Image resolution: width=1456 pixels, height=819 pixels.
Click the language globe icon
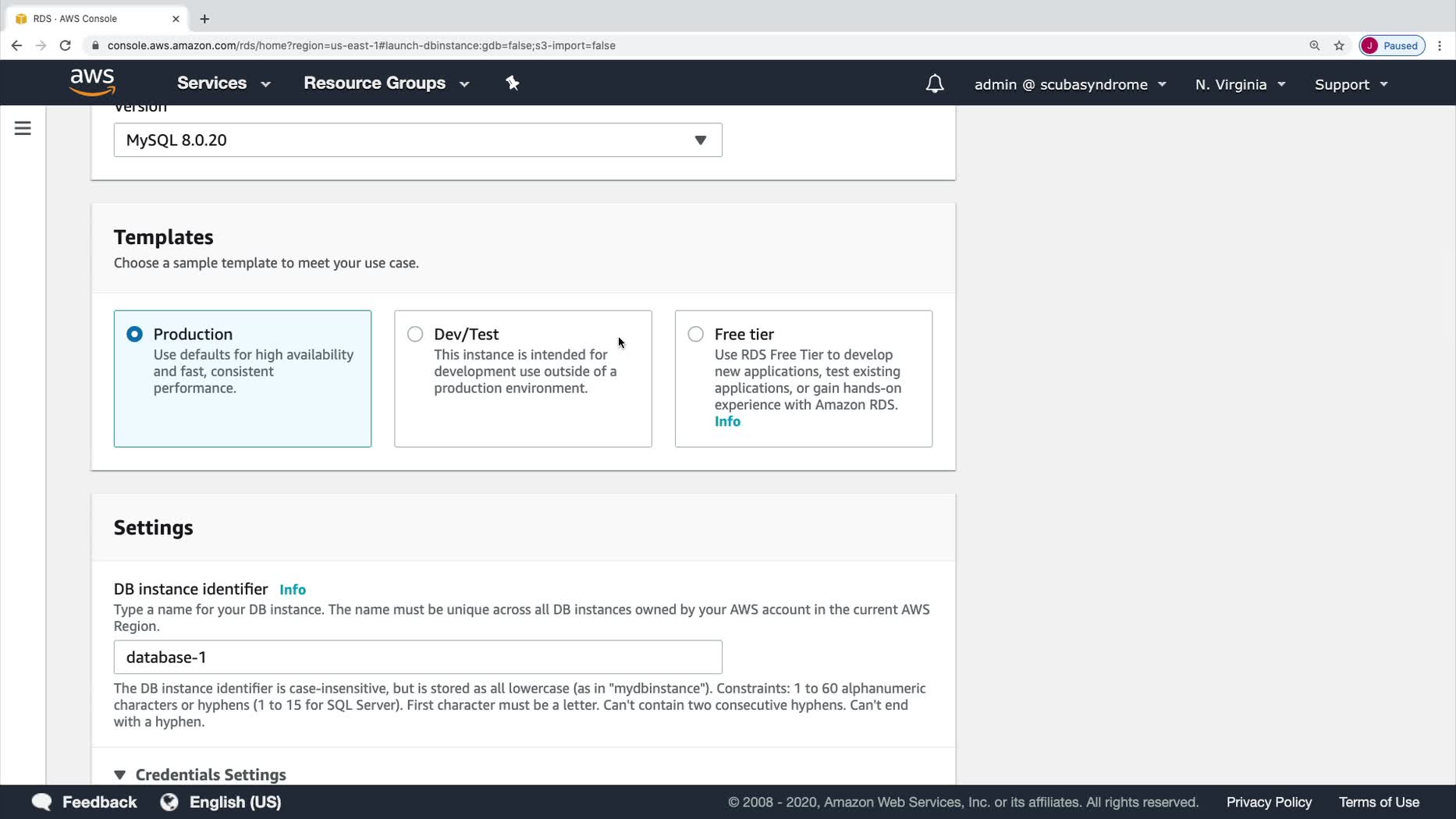169,802
